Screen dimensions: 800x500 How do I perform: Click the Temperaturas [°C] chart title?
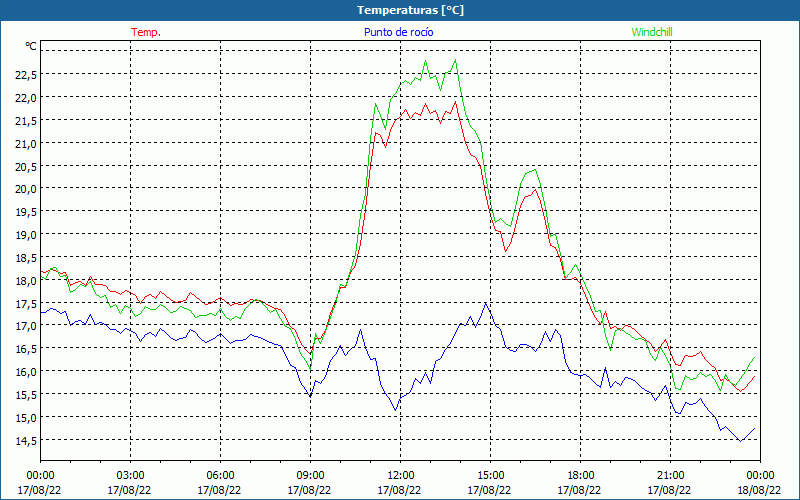[410, 10]
